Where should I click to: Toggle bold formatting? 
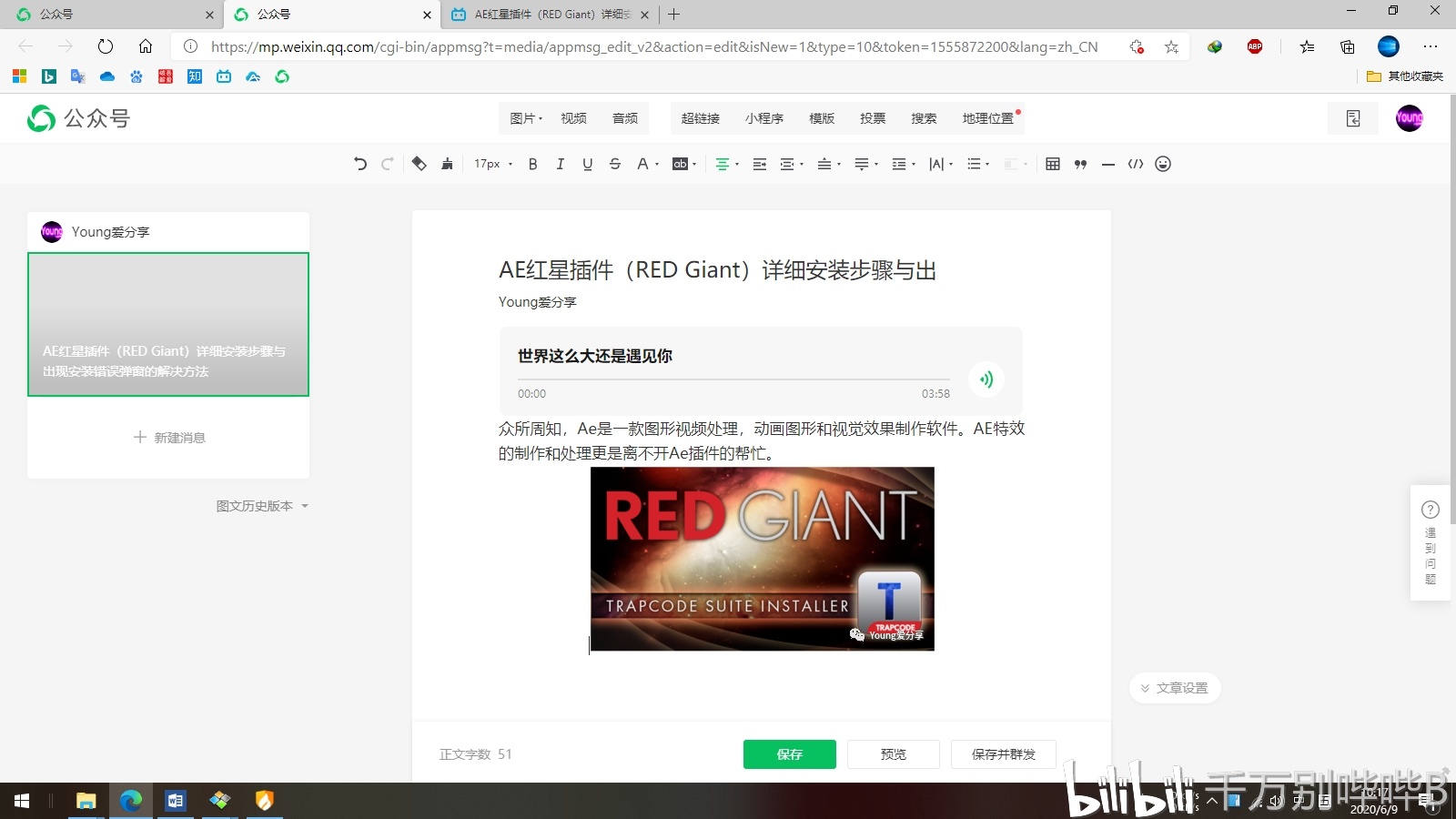click(533, 164)
